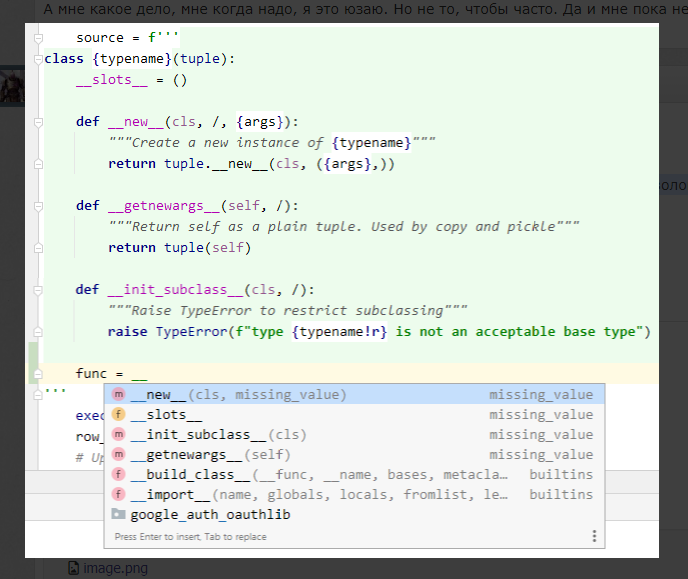Click function icon beside __build_class__ suggestion
Screen dimensions: 688x579
click(118, 474)
